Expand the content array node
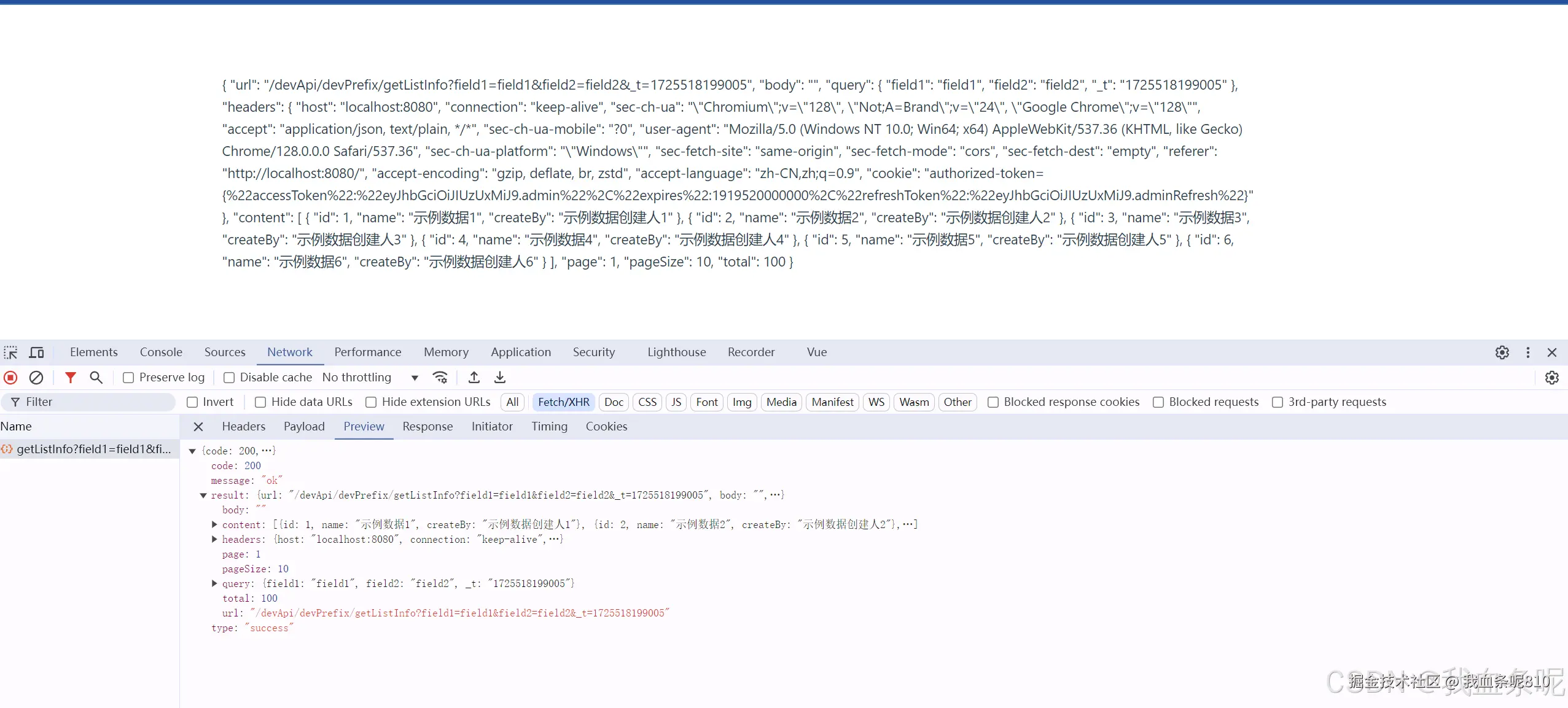This screenshot has width=1568, height=708. (x=214, y=524)
